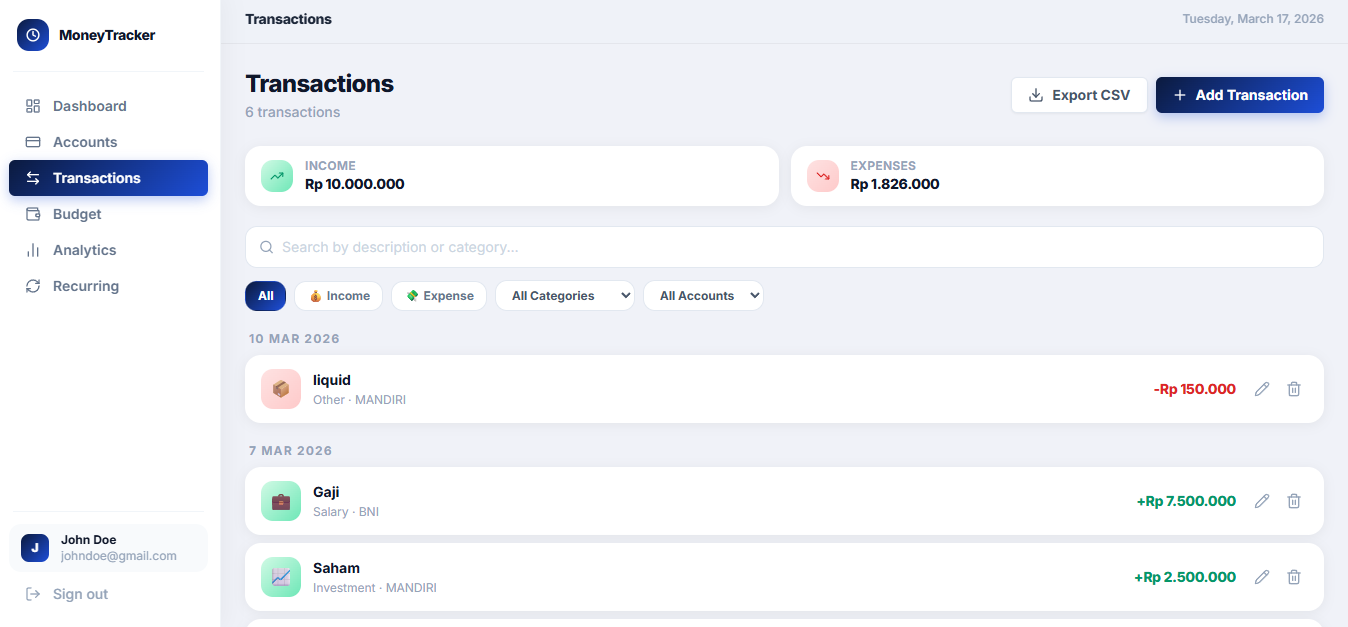This screenshot has width=1348, height=627.
Task: Open the All Categories dropdown
Action: point(565,296)
